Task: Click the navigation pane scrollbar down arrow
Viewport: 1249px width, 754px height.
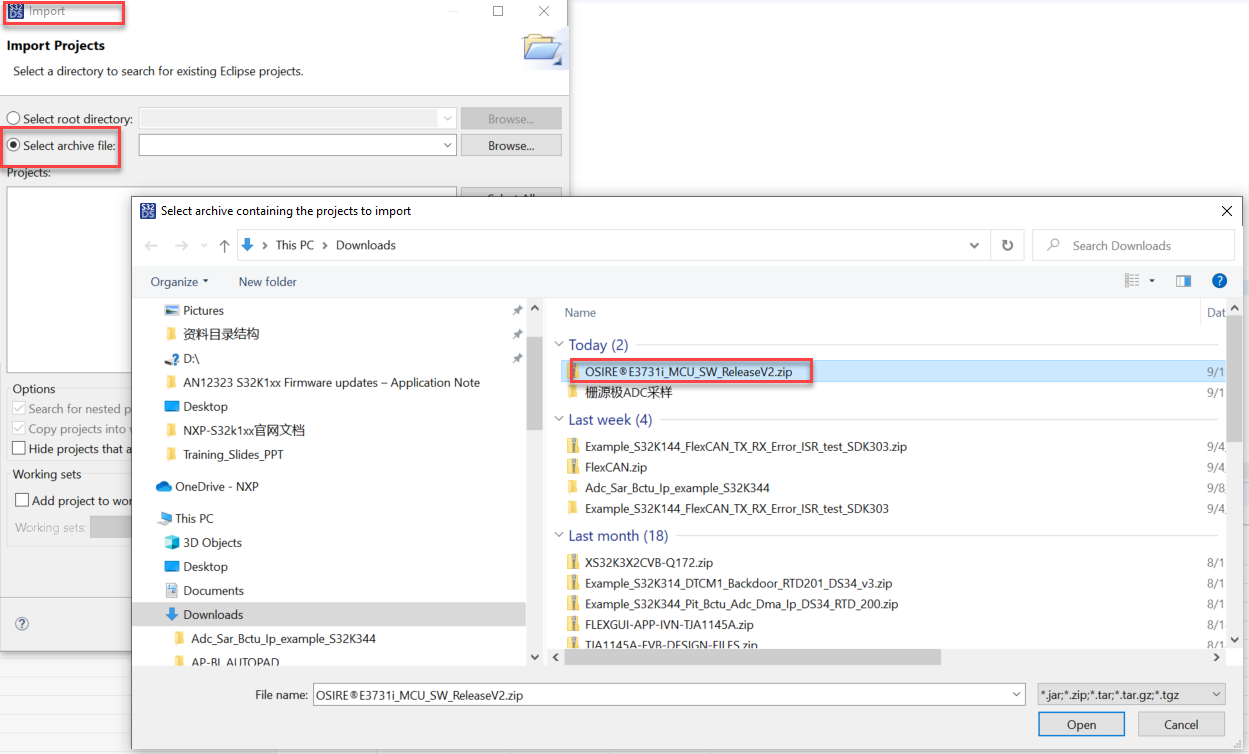Action: [534, 657]
